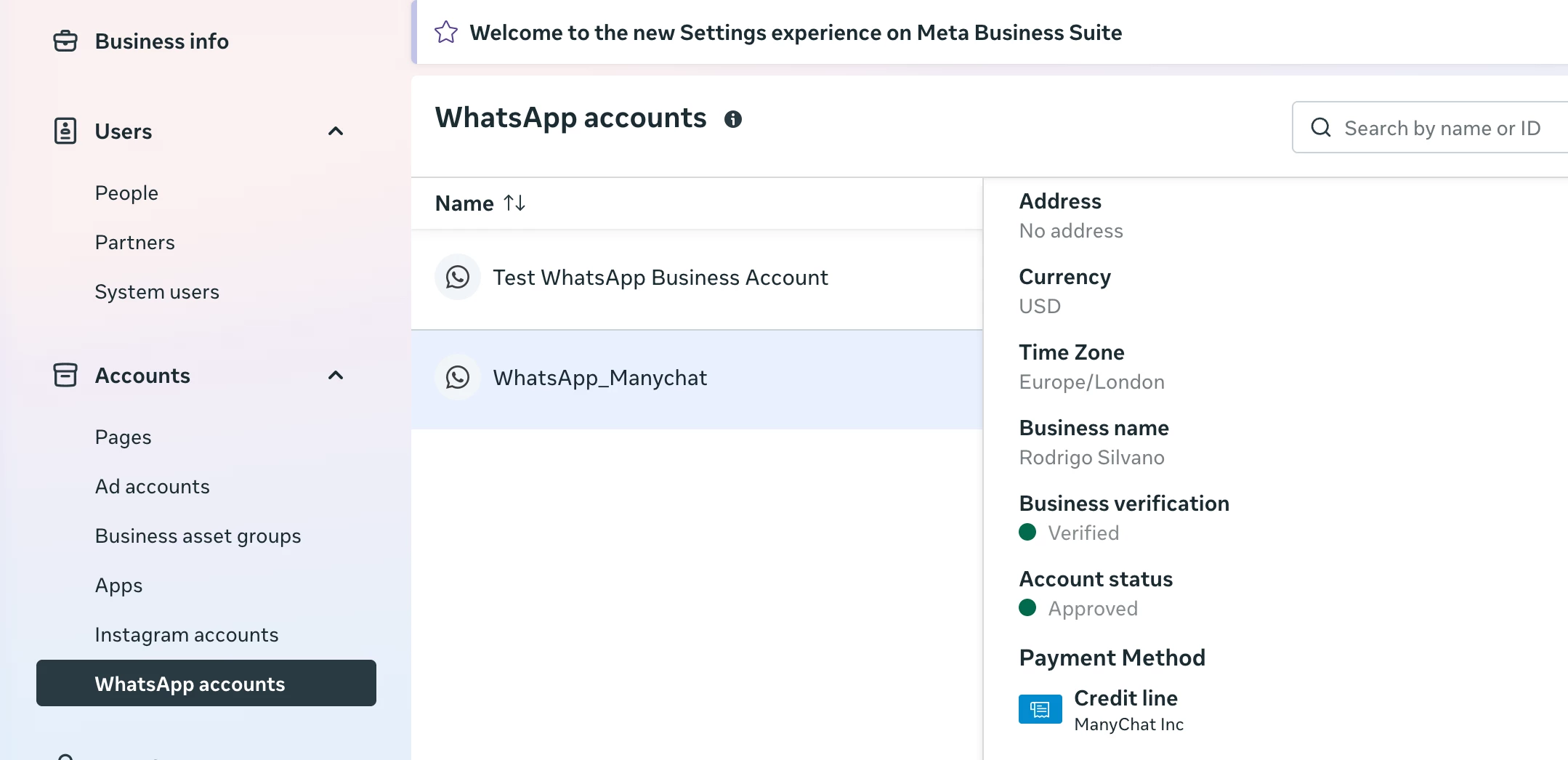Viewport: 1568px width, 760px height.
Task: Click the Name sort arrows icon
Action: 514,203
